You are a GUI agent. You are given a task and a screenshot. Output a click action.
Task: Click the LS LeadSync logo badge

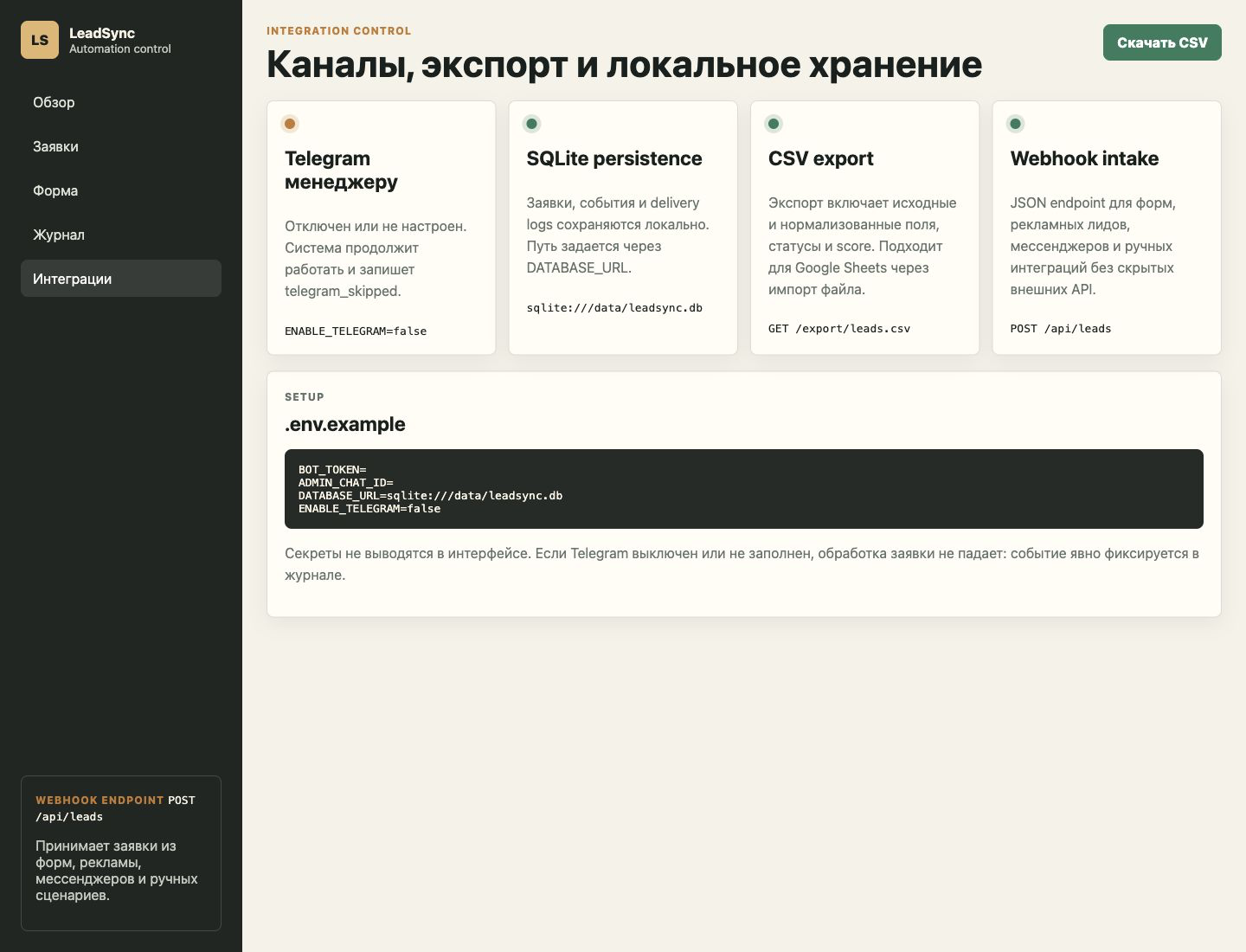40,40
